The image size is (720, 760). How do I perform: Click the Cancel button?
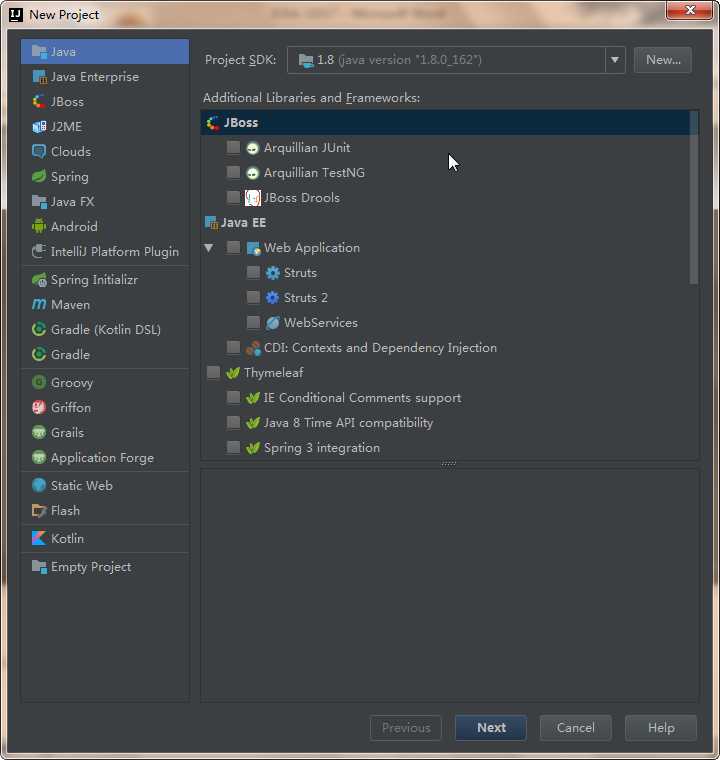576,728
